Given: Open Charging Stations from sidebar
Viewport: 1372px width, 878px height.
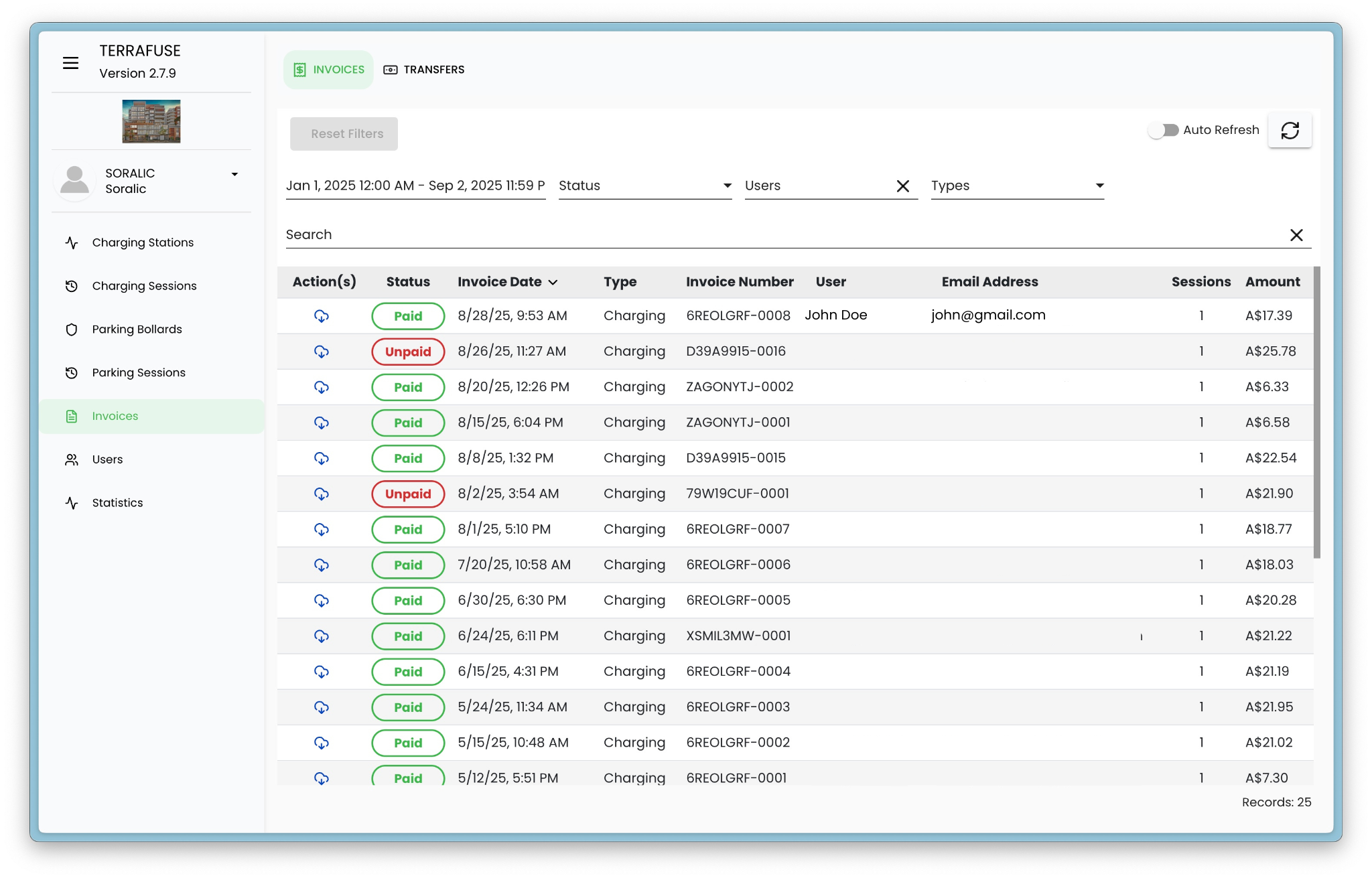Looking at the screenshot, I should pyautogui.click(x=143, y=242).
